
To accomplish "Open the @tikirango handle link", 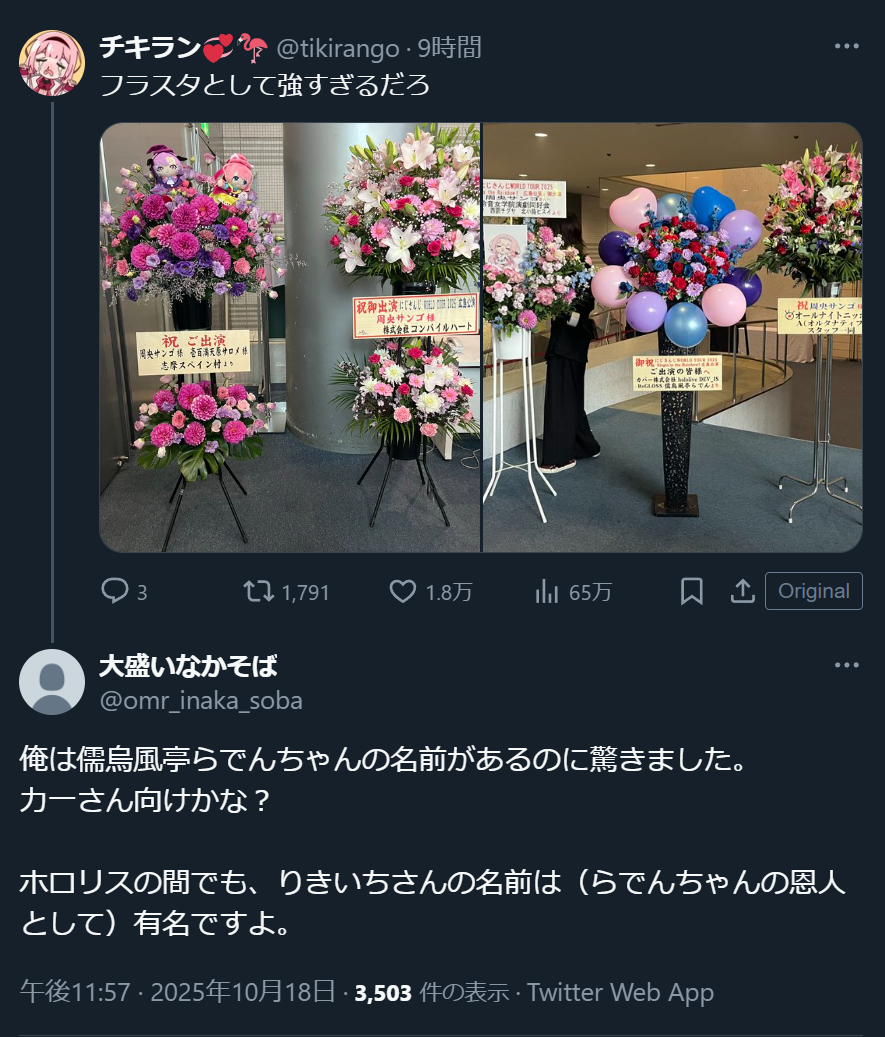I will click(337, 48).
